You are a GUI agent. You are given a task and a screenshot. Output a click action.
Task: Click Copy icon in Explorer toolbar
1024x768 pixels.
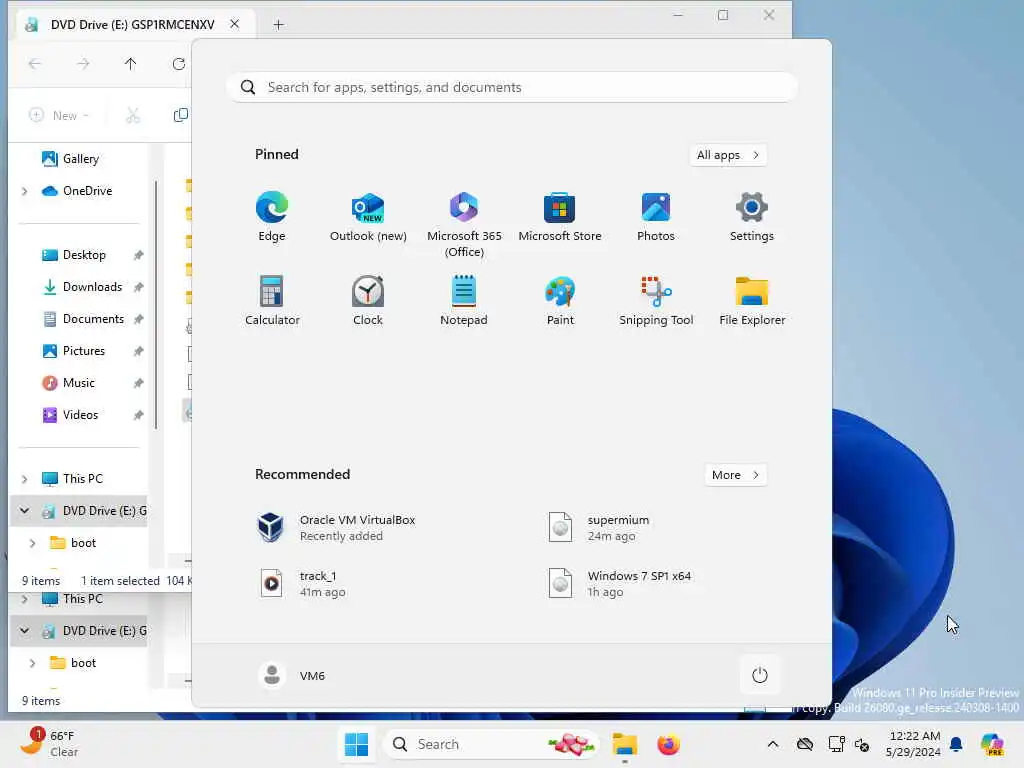181,116
